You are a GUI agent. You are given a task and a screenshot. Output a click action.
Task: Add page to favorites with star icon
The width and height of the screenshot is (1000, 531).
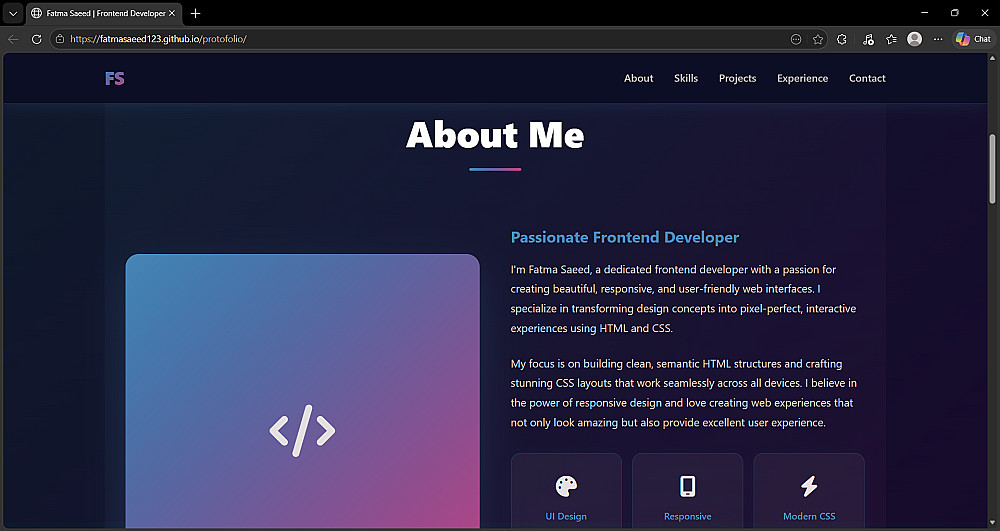click(x=818, y=40)
